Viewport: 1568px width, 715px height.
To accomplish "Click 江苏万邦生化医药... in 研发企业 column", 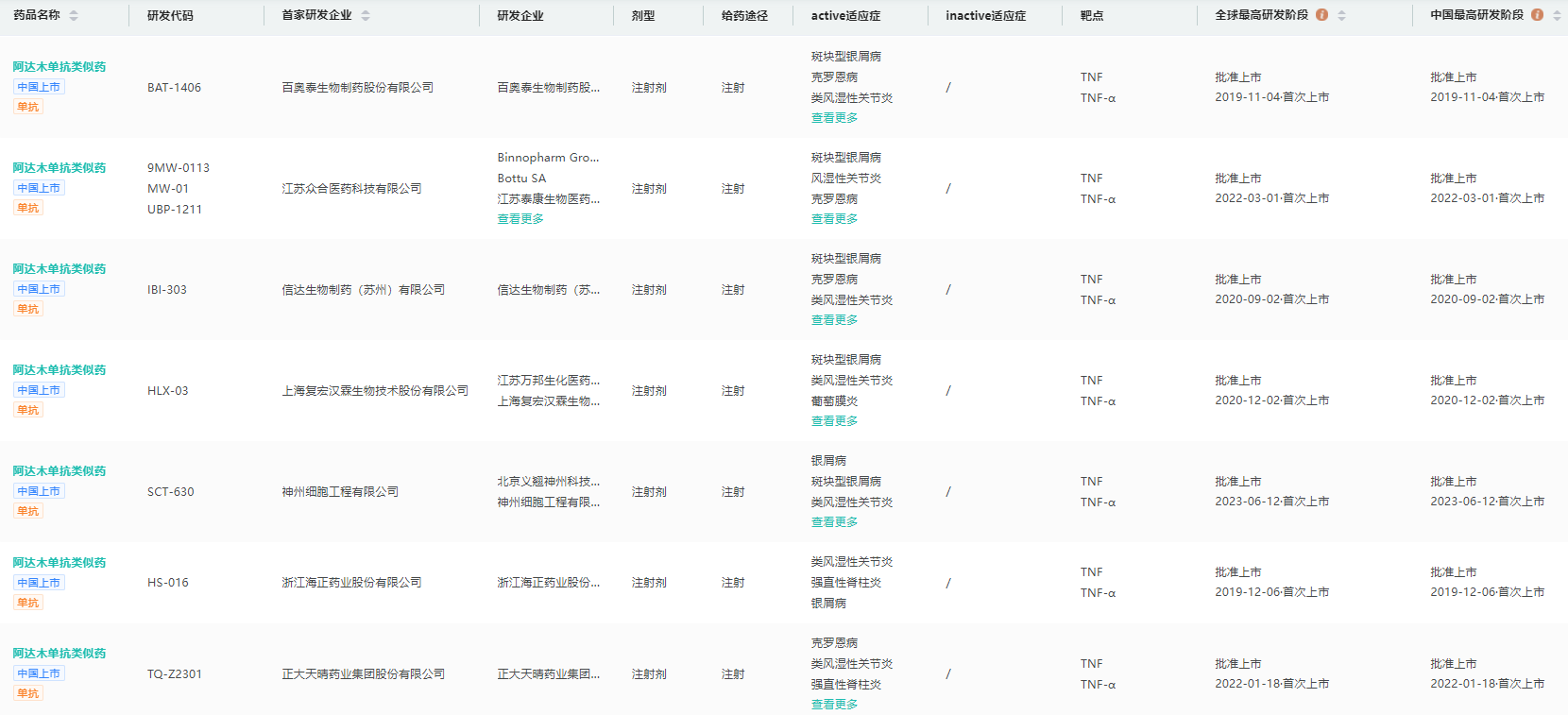I will pyautogui.click(x=549, y=381).
